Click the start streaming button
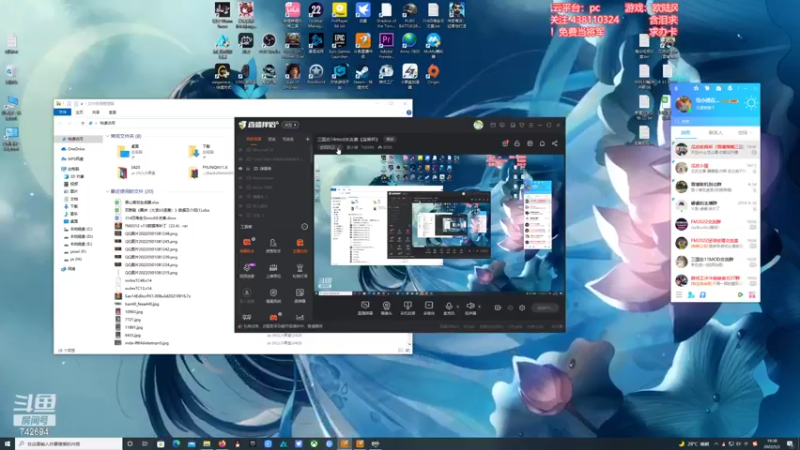The width and height of the screenshot is (800, 450). pos(544,308)
